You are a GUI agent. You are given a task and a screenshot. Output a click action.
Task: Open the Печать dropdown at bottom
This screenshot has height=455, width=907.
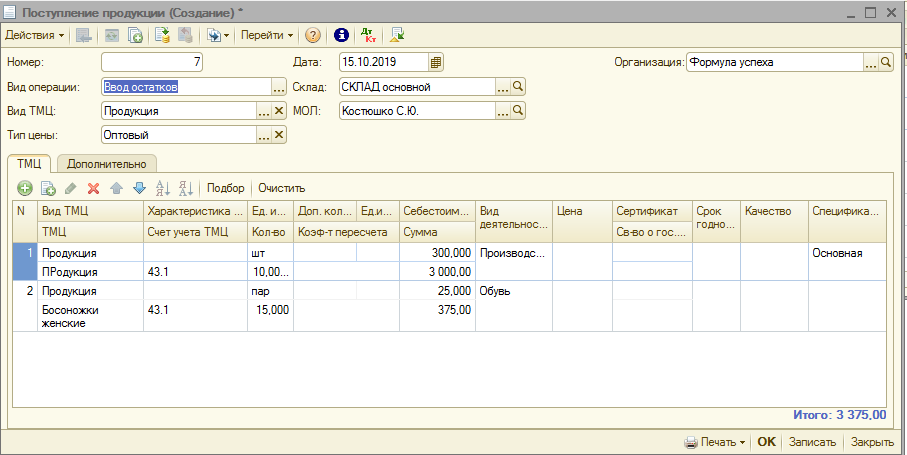(x=715, y=441)
